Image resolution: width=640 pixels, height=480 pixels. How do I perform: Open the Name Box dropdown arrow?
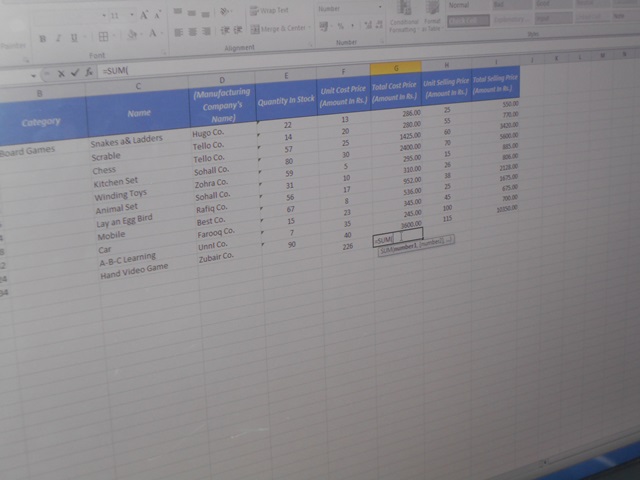(x=33, y=76)
